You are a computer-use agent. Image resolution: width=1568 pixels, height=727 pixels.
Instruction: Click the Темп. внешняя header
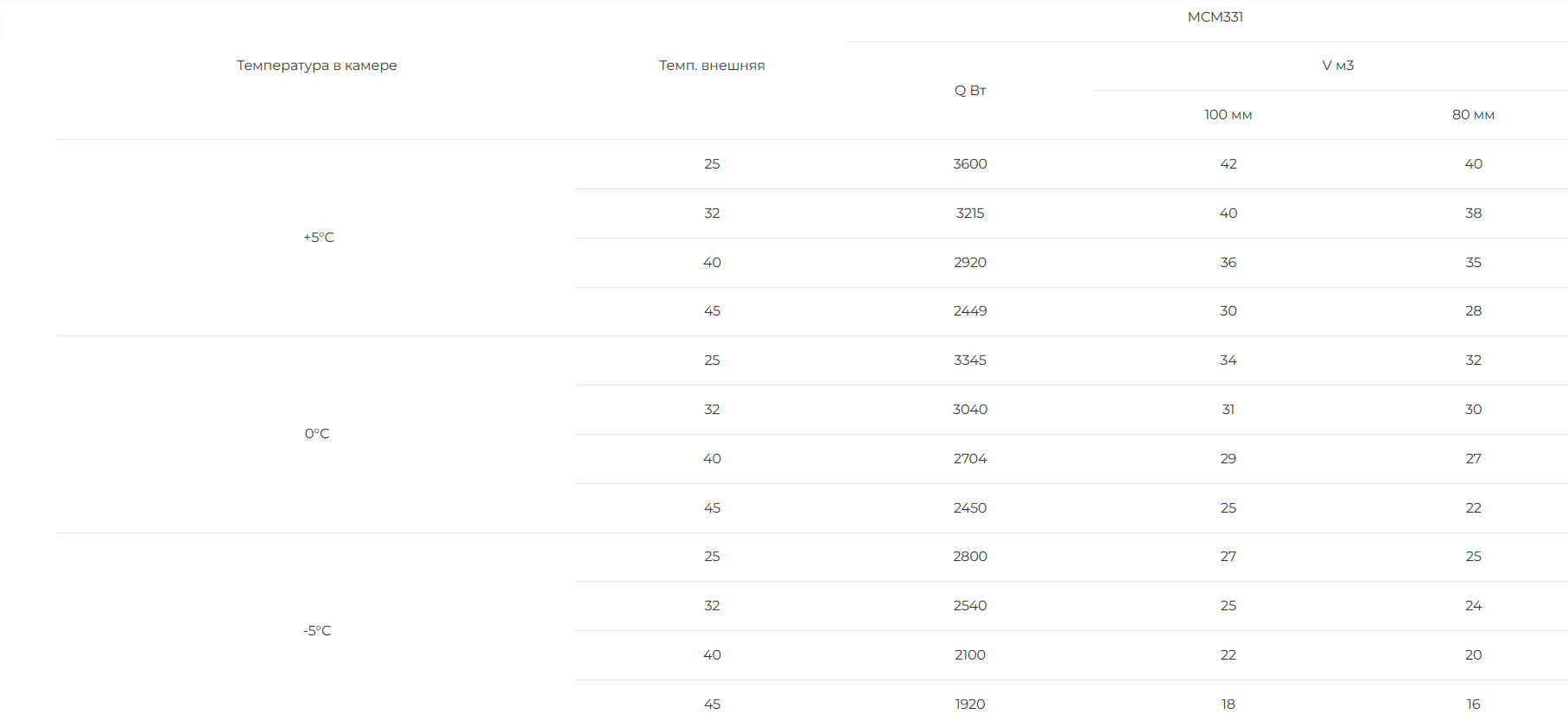[712, 66]
